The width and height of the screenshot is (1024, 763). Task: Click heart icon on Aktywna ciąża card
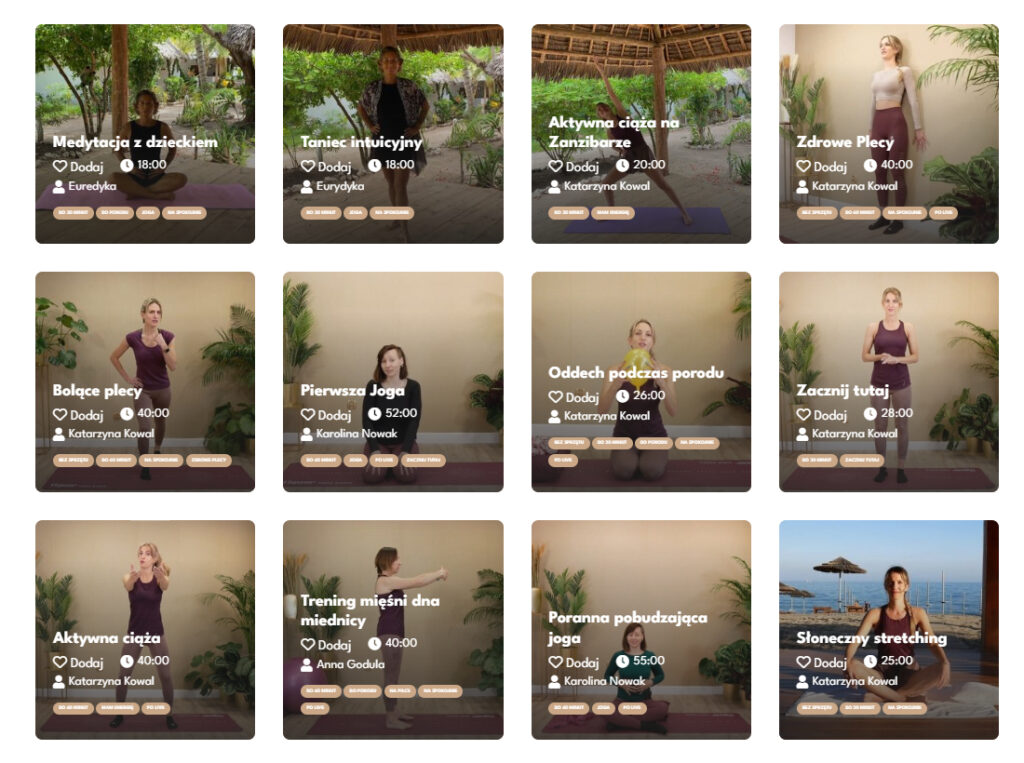click(x=60, y=662)
